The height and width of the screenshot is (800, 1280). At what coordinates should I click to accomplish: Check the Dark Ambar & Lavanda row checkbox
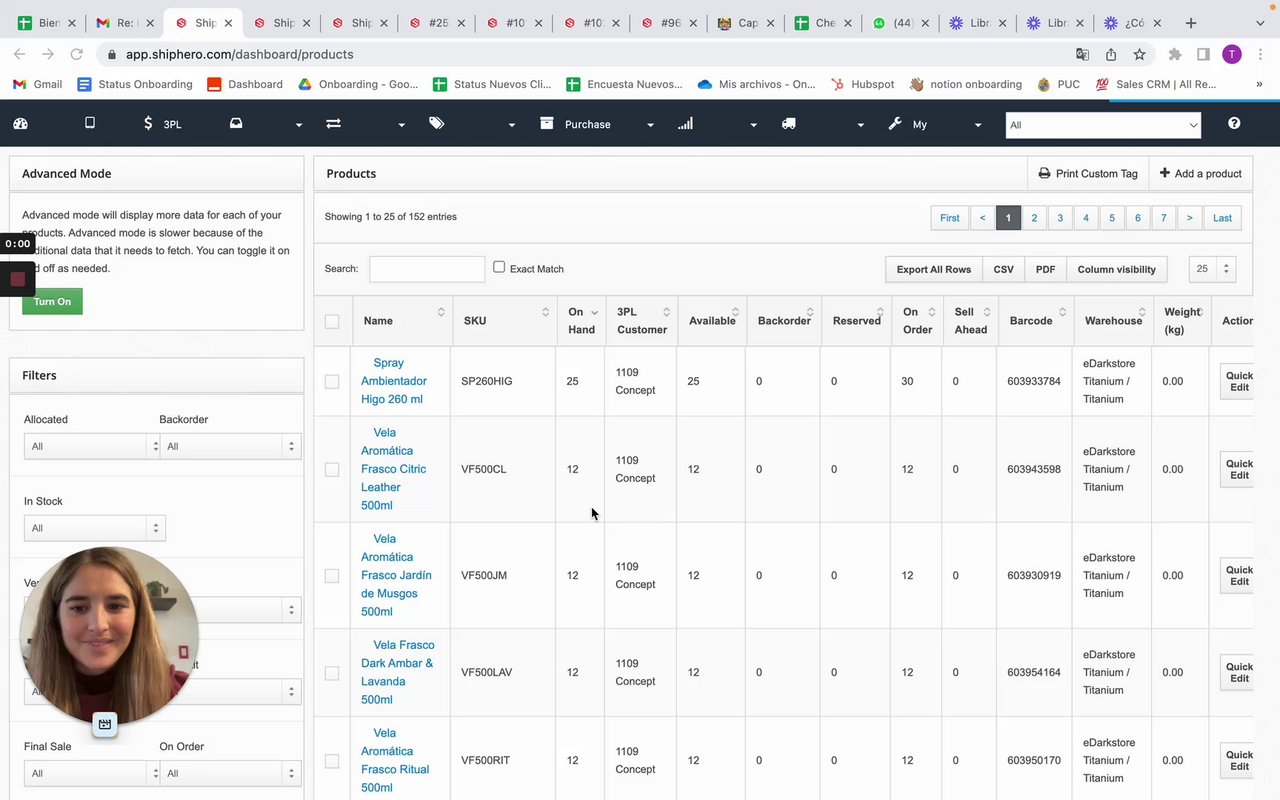point(332,673)
